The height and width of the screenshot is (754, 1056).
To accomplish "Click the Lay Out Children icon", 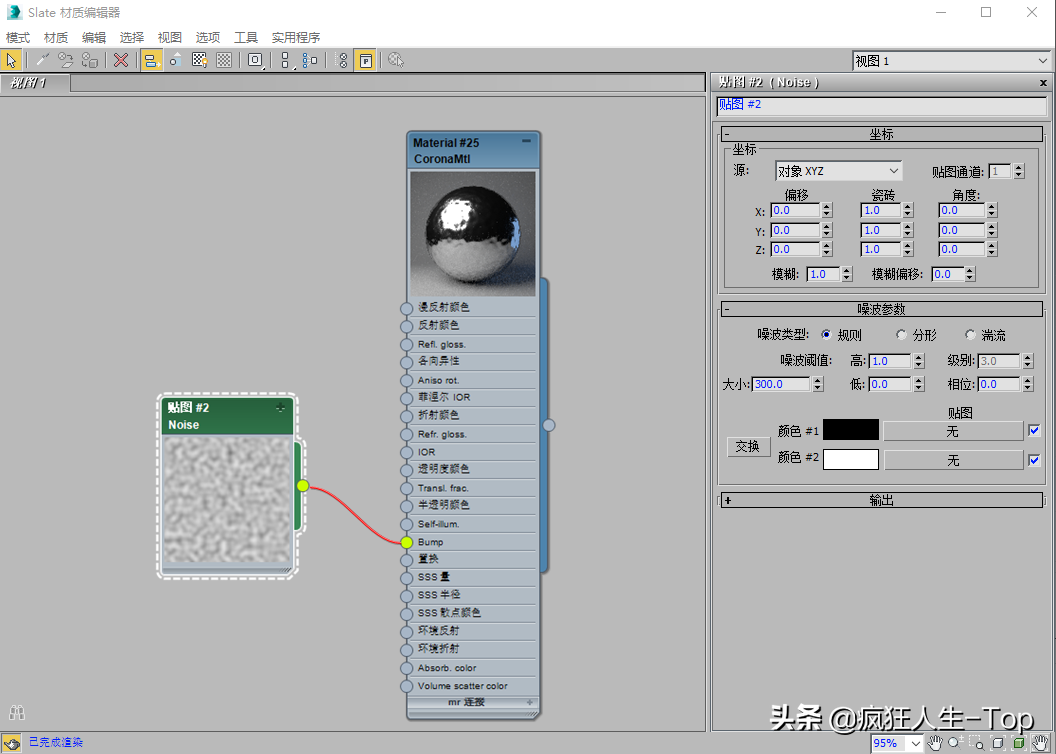I will (x=310, y=60).
